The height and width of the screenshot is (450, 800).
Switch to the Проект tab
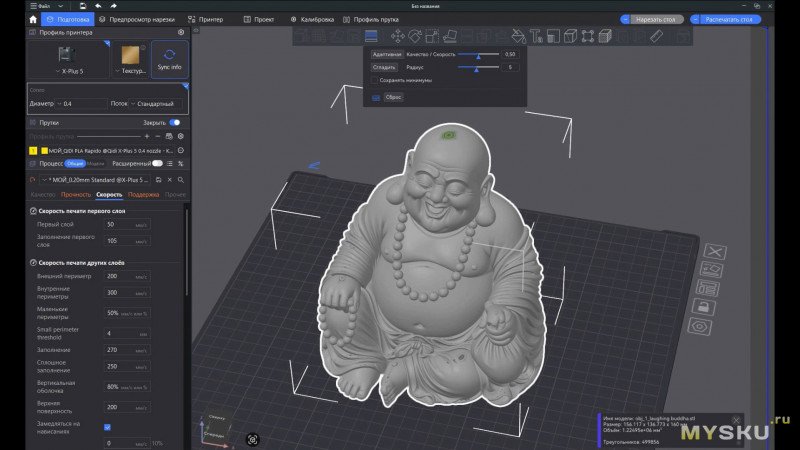(259, 19)
